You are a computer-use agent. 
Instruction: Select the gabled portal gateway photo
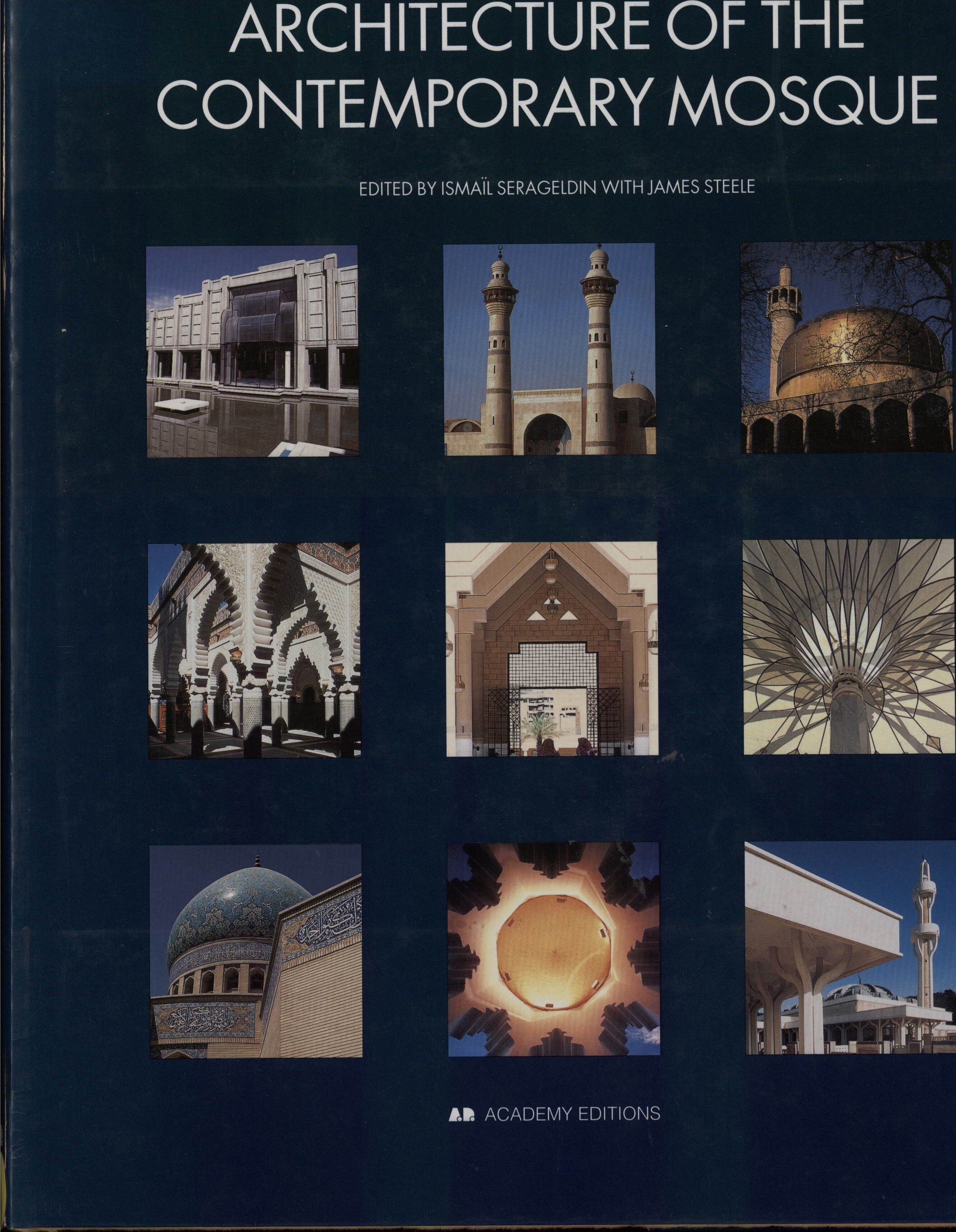click(x=552, y=649)
